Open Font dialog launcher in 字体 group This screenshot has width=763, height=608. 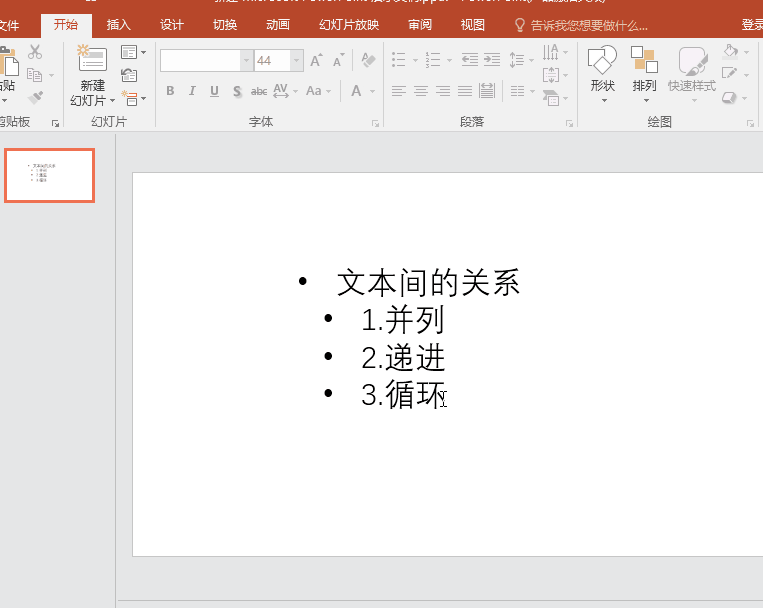[375, 124]
